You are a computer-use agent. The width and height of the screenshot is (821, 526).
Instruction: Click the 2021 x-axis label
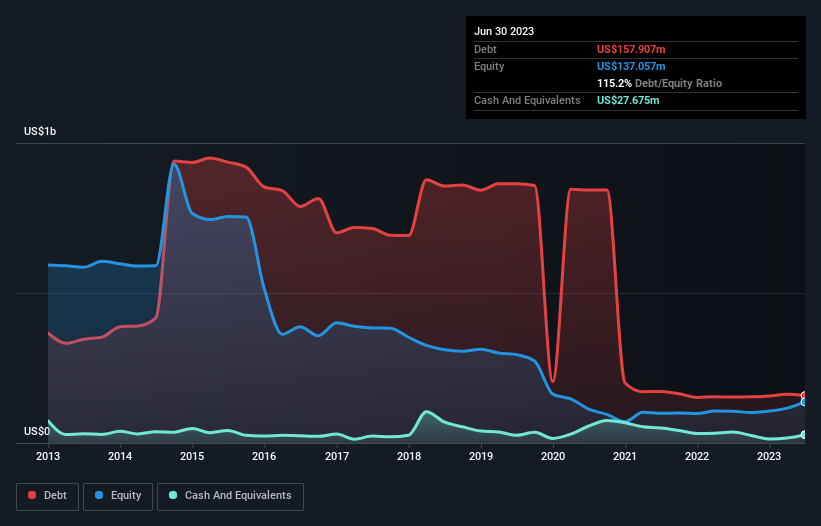pyautogui.click(x=625, y=456)
